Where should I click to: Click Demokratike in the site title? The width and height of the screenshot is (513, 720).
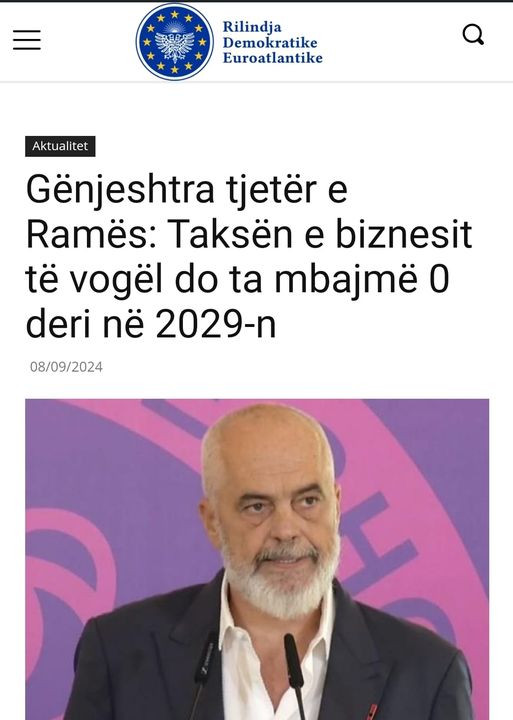270,43
